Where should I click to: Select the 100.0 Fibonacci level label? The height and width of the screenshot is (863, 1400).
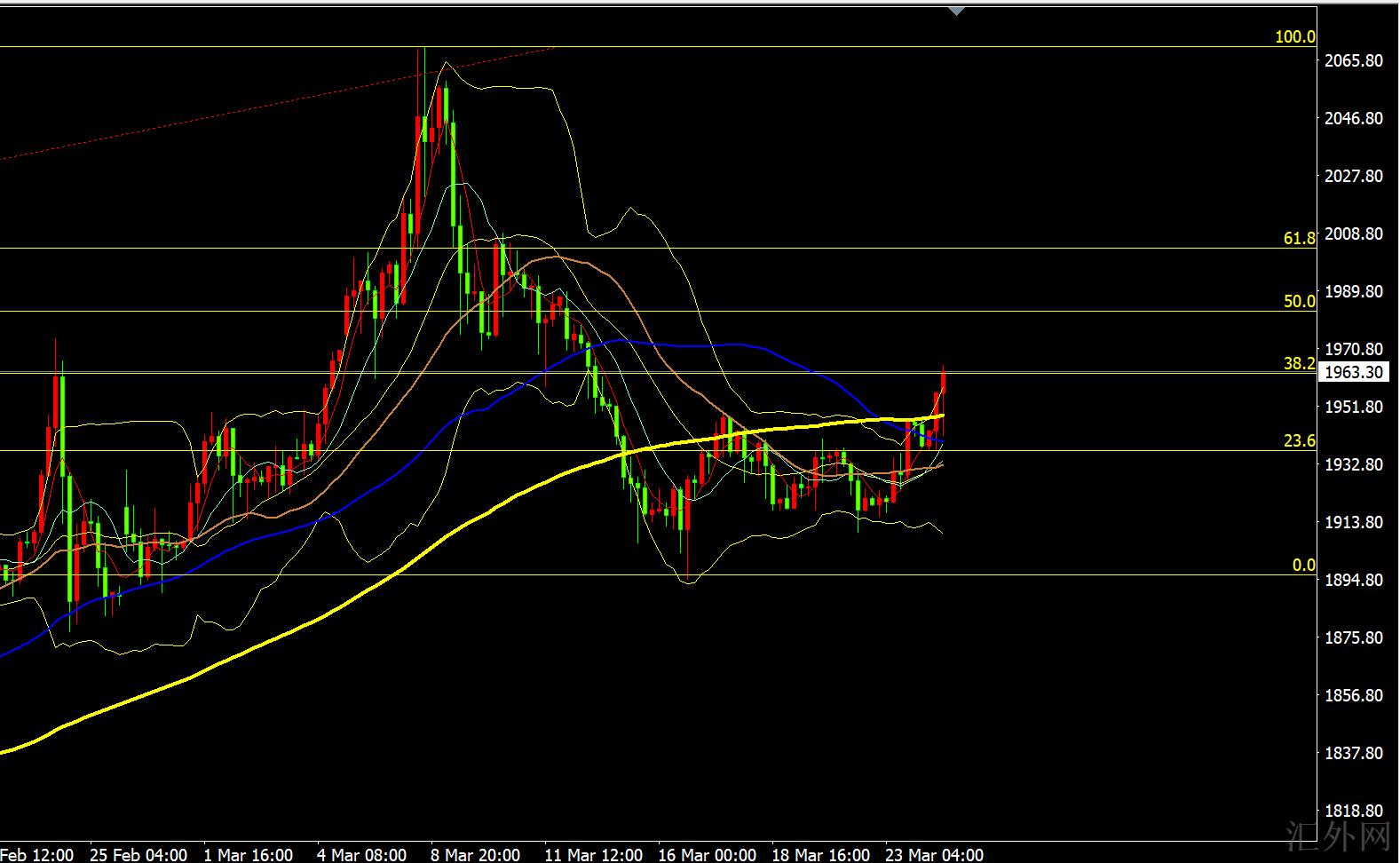tap(1295, 36)
